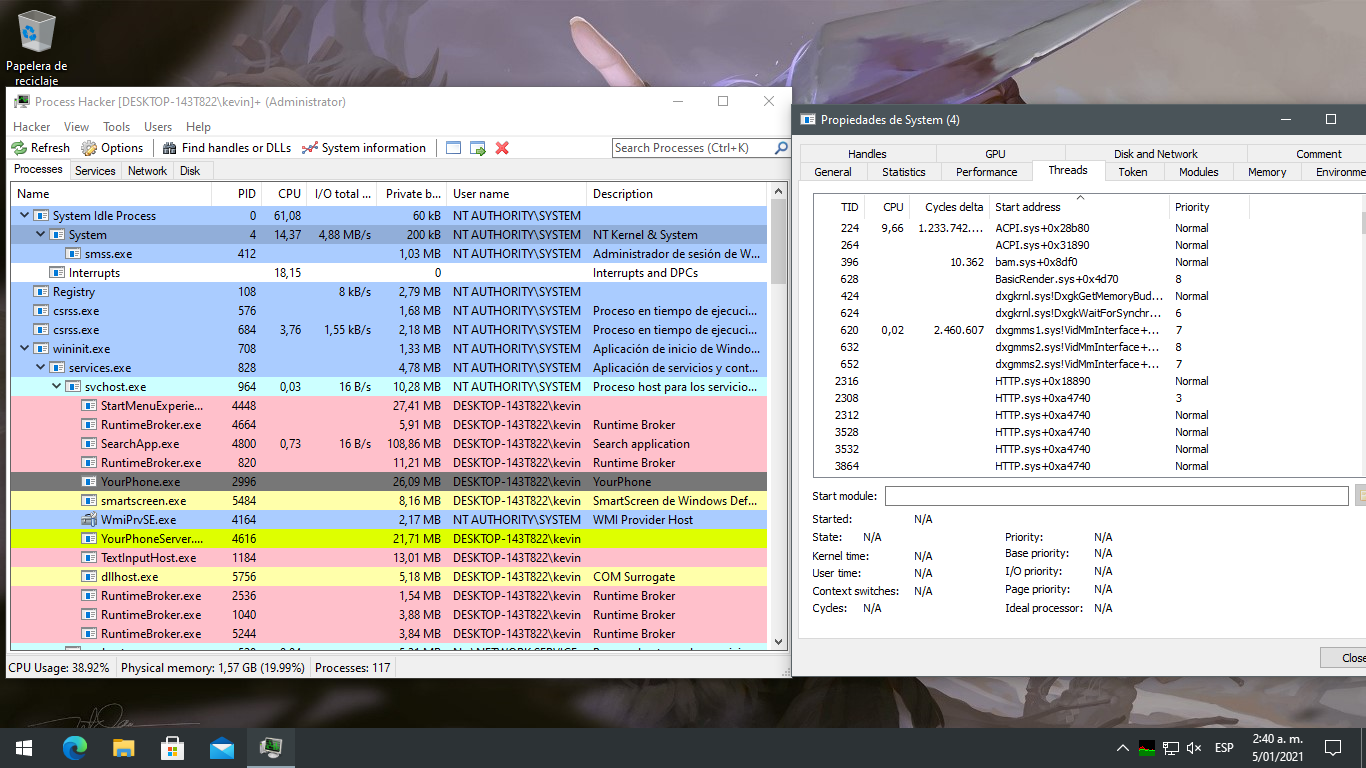1366x768 pixels.
Task: Click CPU Usage in the status bar
Action: (59, 668)
